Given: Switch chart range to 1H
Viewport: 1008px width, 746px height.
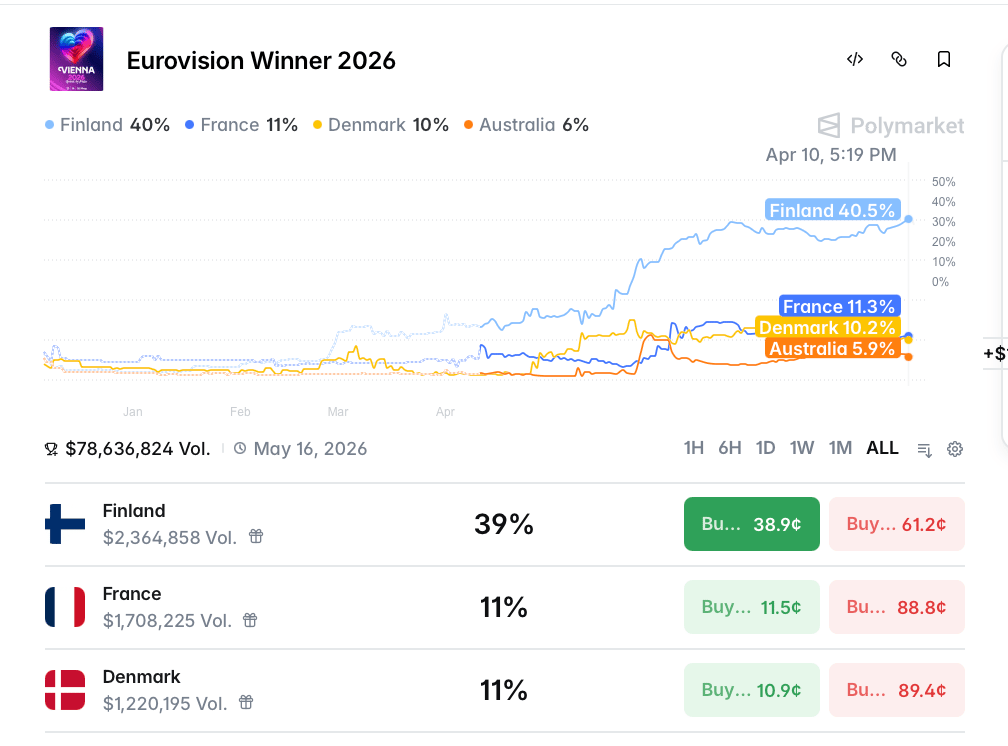Looking at the screenshot, I should [694, 448].
